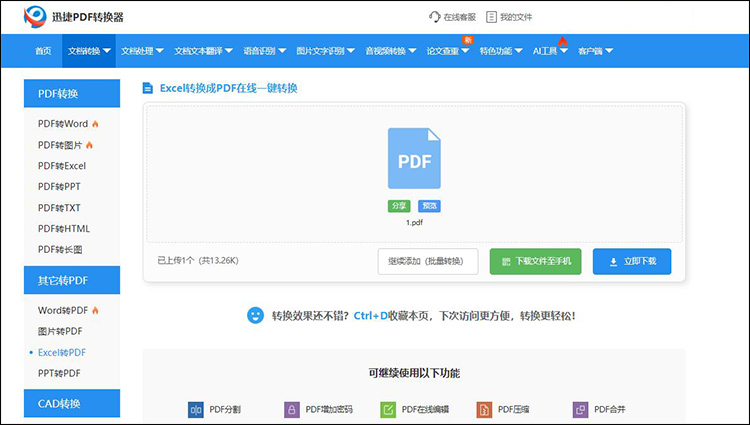
Task: Click the large blue PDF file icon
Action: pyautogui.click(x=414, y=159)
